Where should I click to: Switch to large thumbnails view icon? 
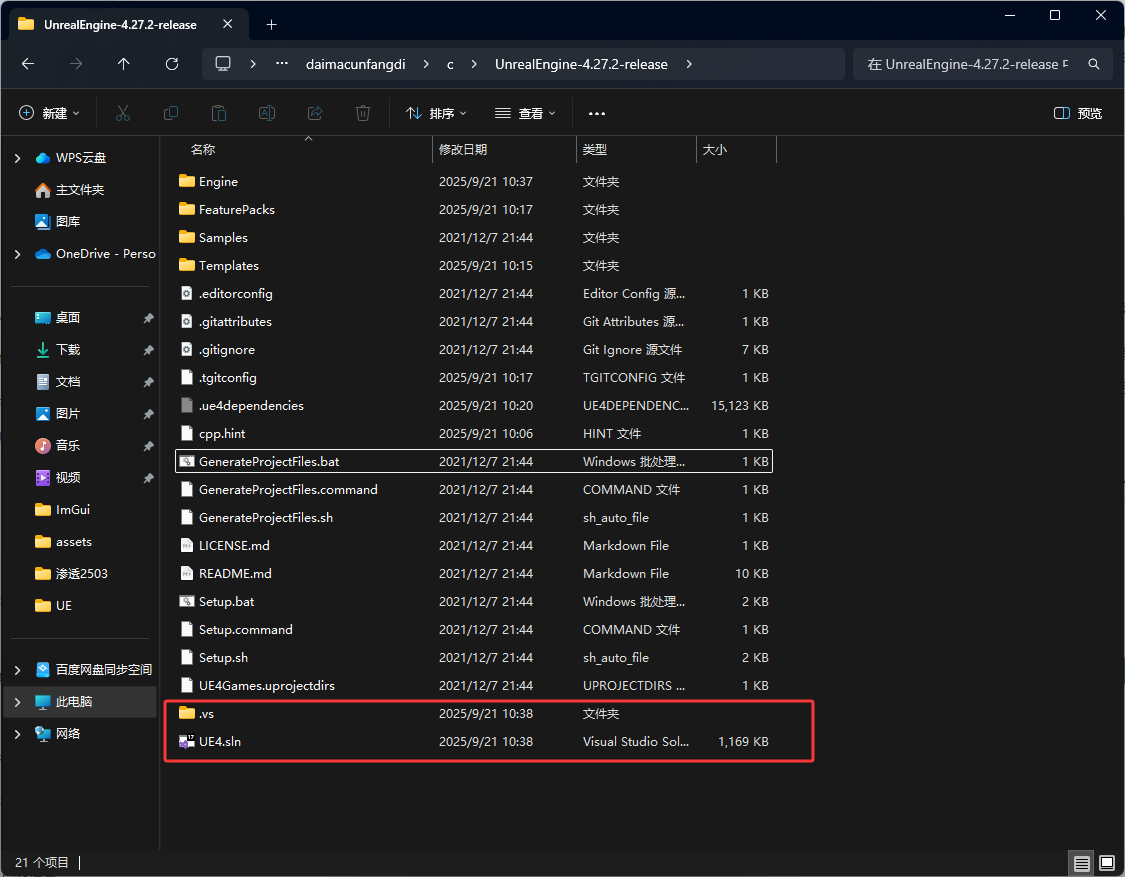(1107, 863)
